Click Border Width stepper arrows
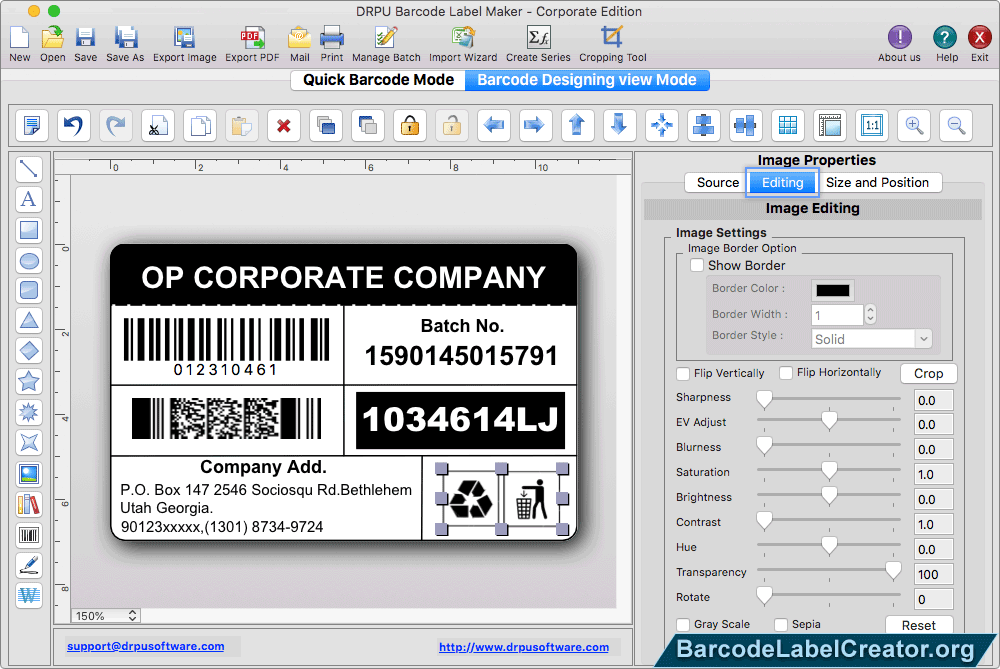 870,314
